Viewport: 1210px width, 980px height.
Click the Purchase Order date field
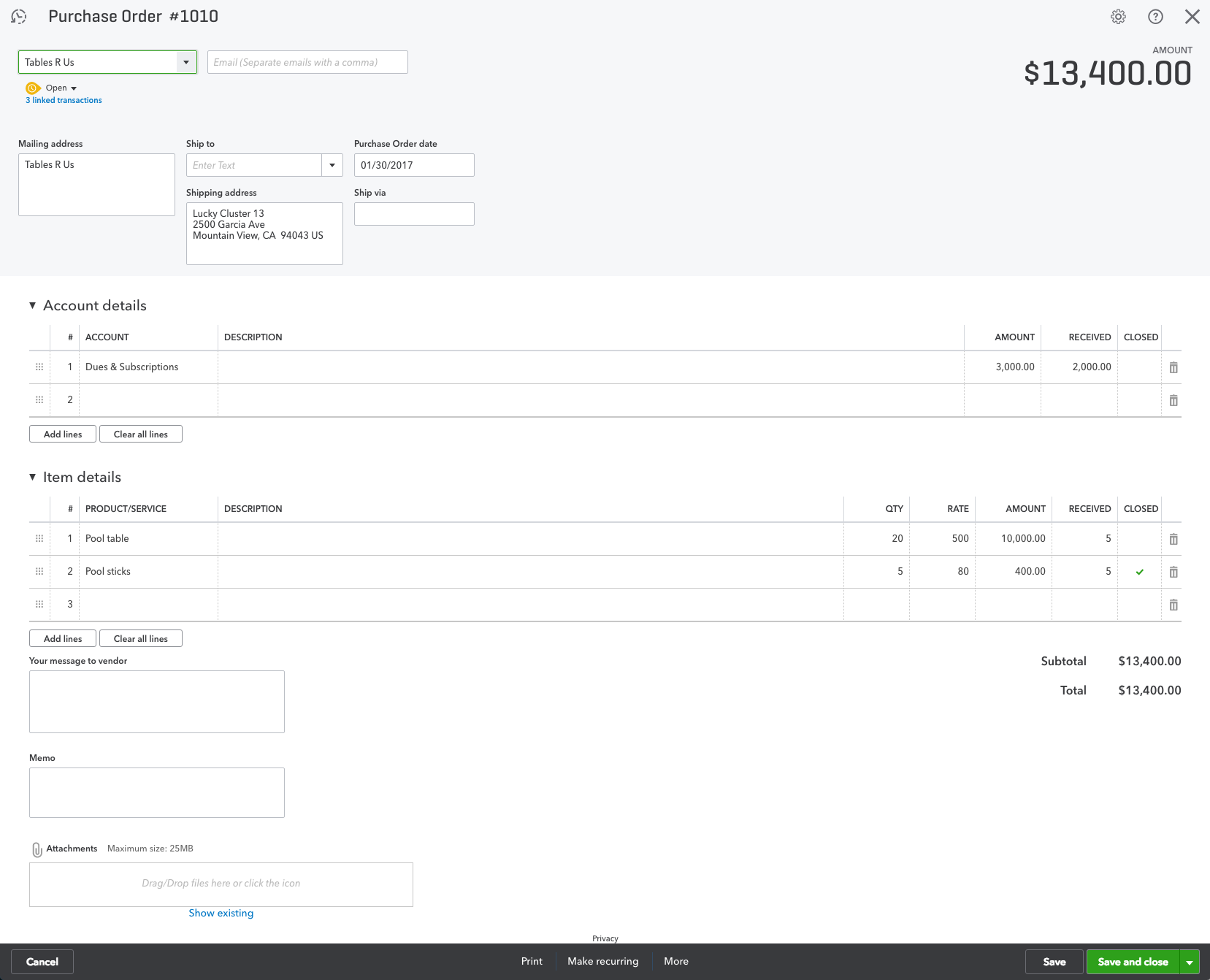pos(413,165)
